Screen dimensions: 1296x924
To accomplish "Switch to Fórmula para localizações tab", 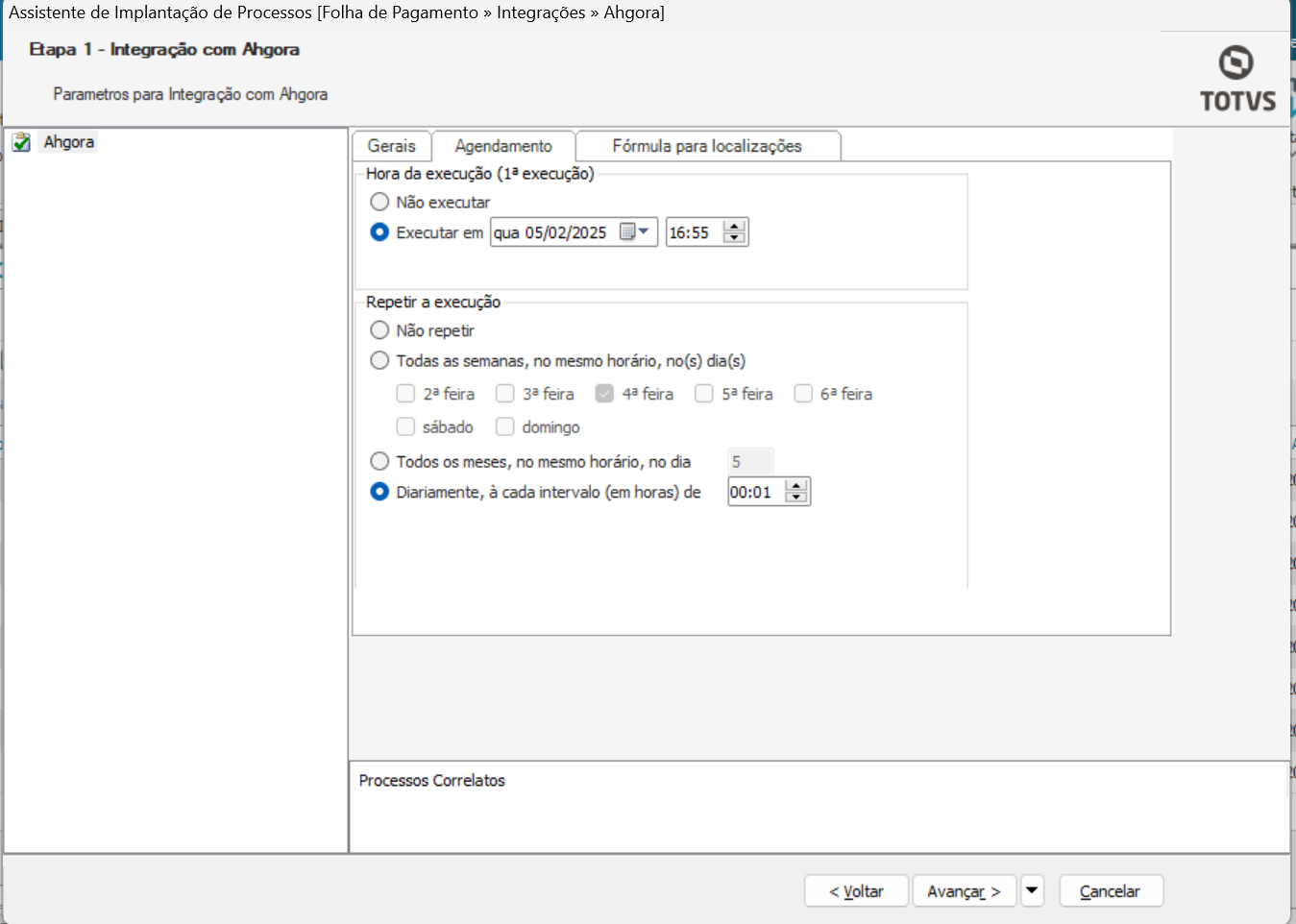I will tap(707, 146).
